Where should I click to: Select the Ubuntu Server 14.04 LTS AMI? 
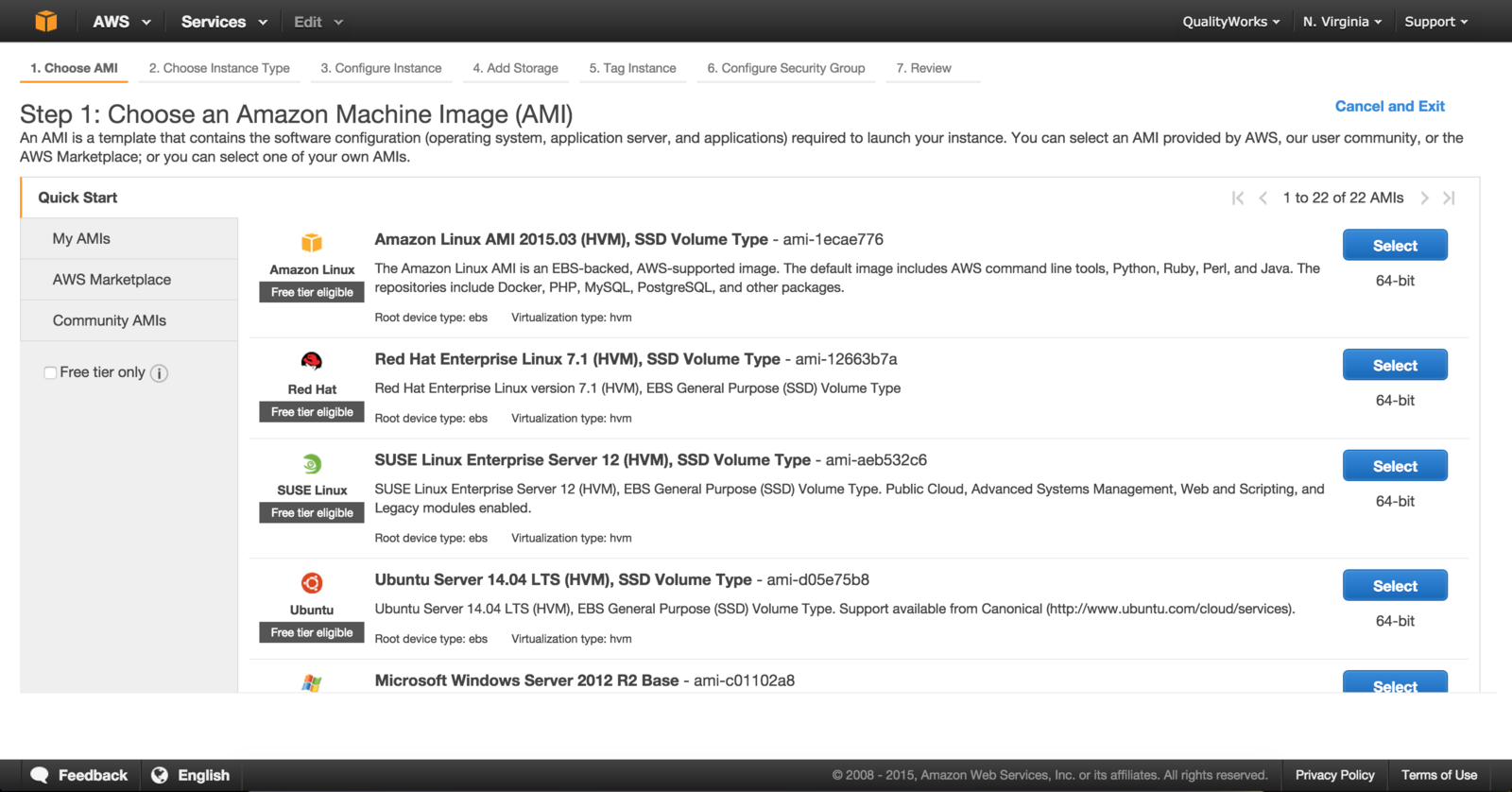[1395, 586]
